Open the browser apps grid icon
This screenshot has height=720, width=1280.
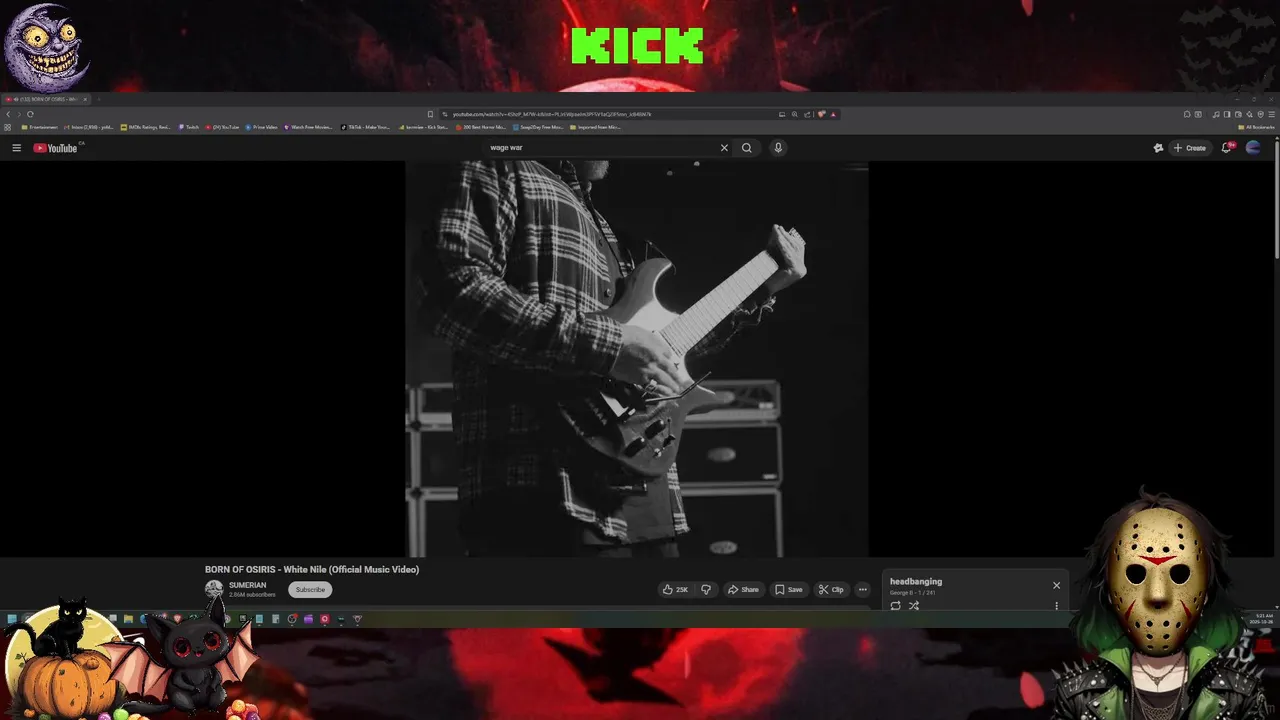coord(7,127)
